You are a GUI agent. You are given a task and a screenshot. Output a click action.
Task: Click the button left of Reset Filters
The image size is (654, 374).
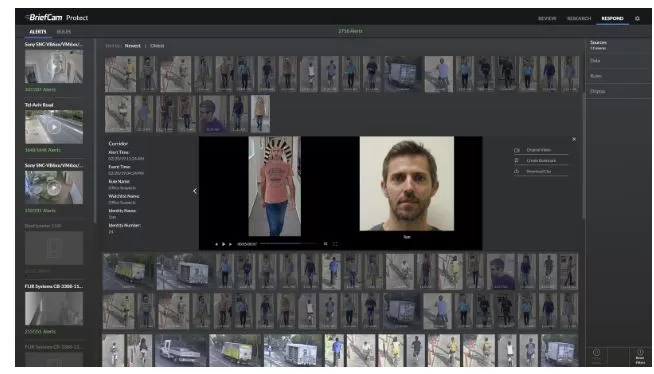coord(596,356)
